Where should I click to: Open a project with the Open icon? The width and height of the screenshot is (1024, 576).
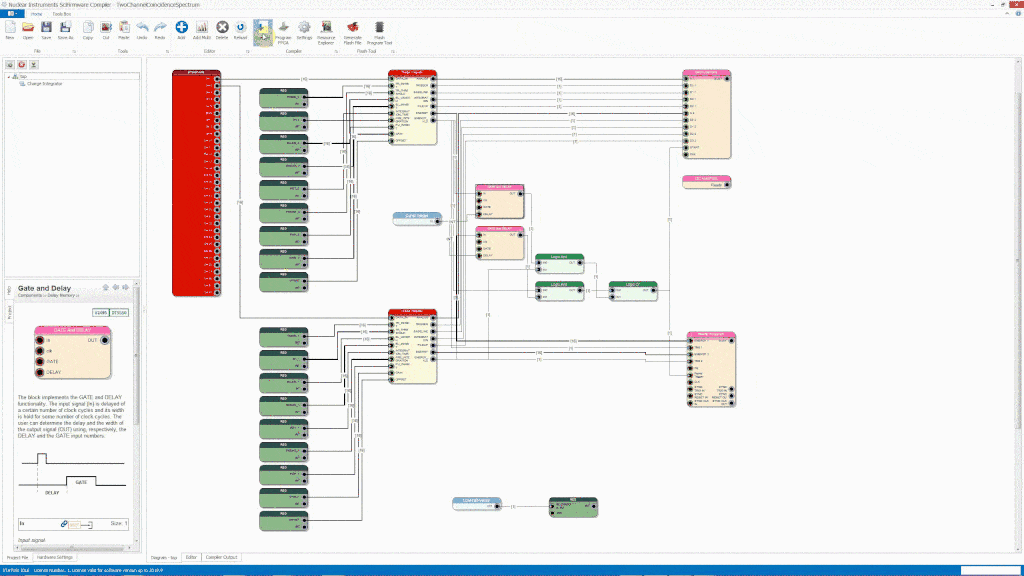tap(28, 30)
